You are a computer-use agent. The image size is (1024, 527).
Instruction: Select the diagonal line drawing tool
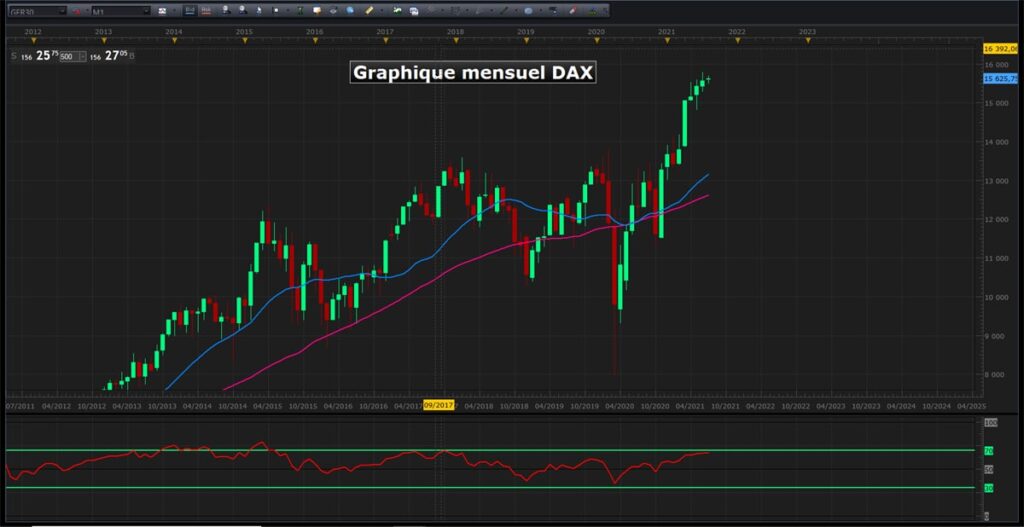[x=504, y=11]
